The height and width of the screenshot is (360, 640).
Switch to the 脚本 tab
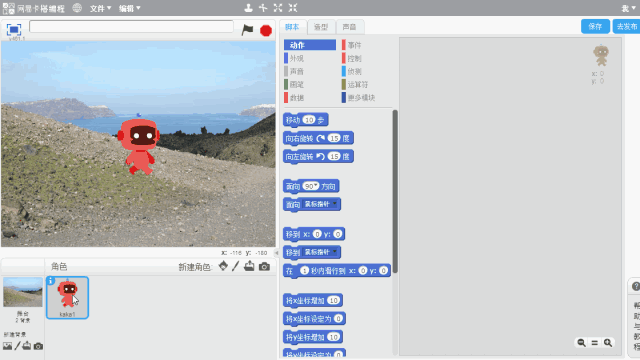[292, 27]
